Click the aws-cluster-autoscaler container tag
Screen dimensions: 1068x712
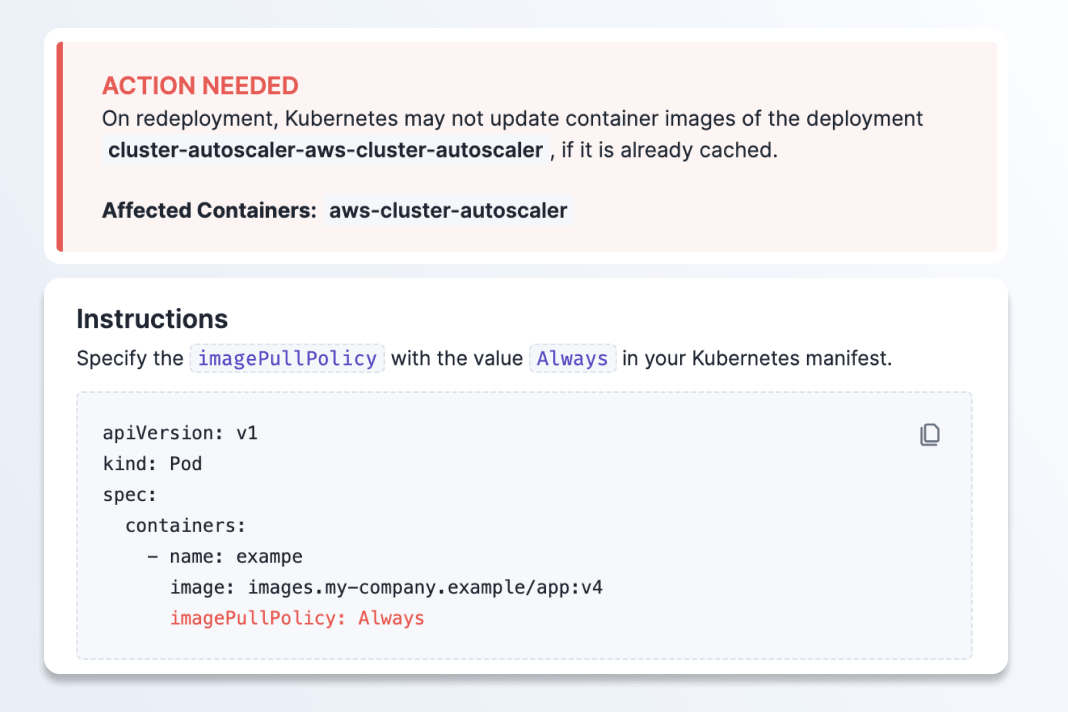point(448,211)
